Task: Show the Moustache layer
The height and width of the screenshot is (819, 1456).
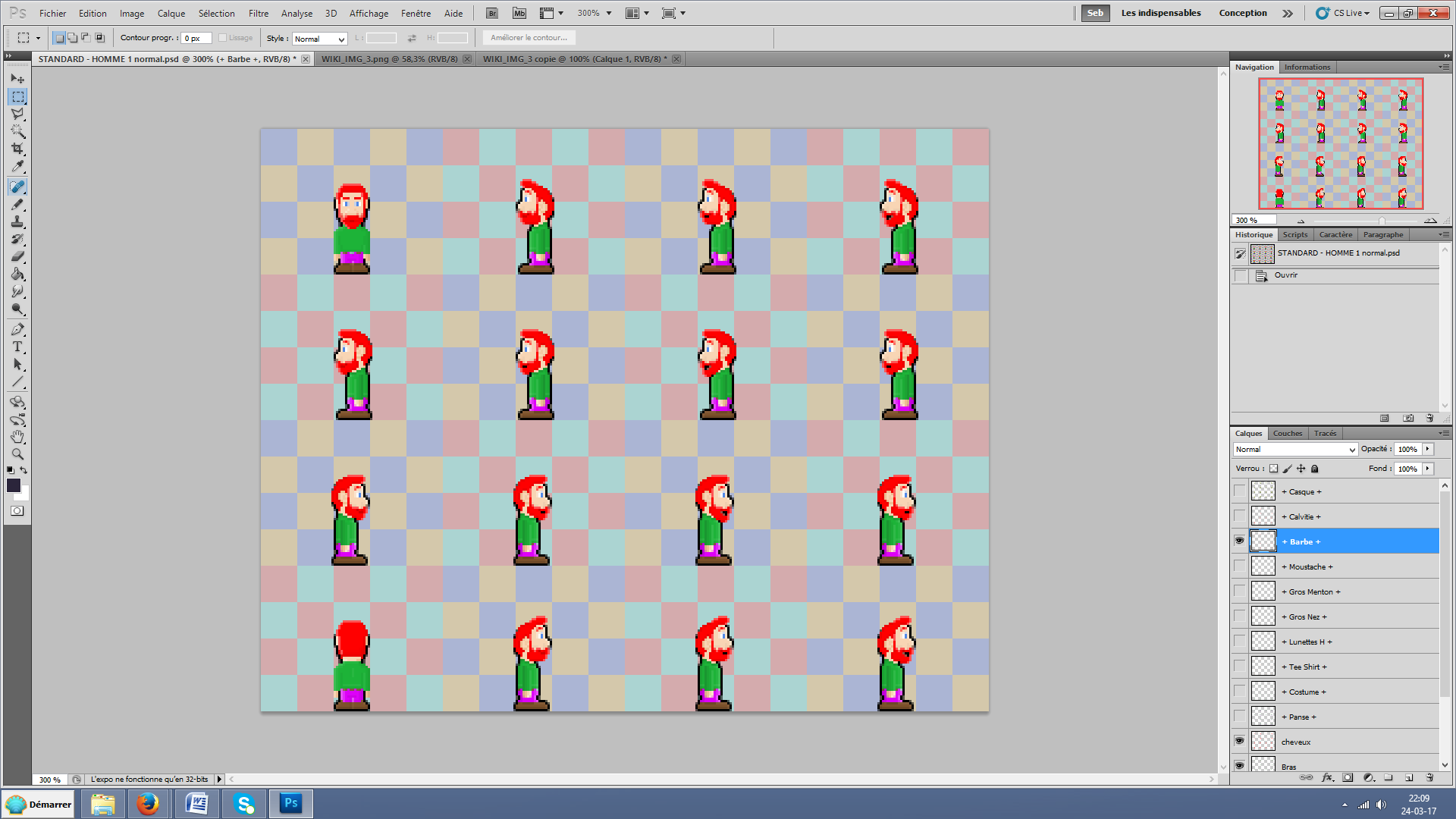Action: 1239,566
